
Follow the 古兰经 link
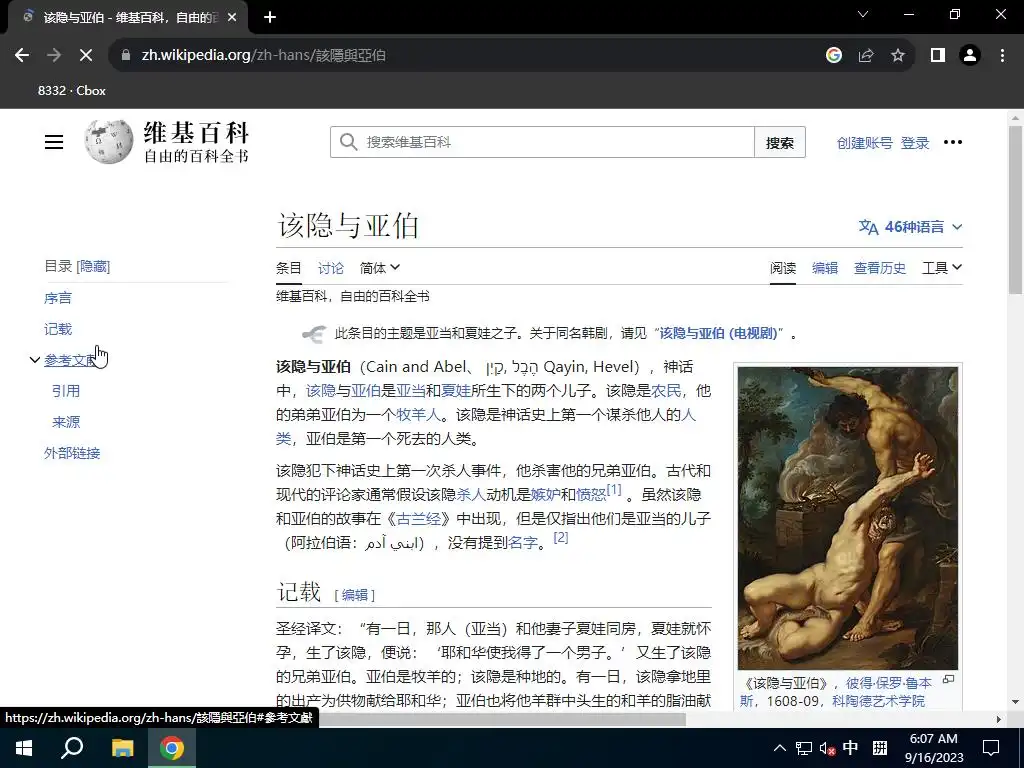click(419, 519)
